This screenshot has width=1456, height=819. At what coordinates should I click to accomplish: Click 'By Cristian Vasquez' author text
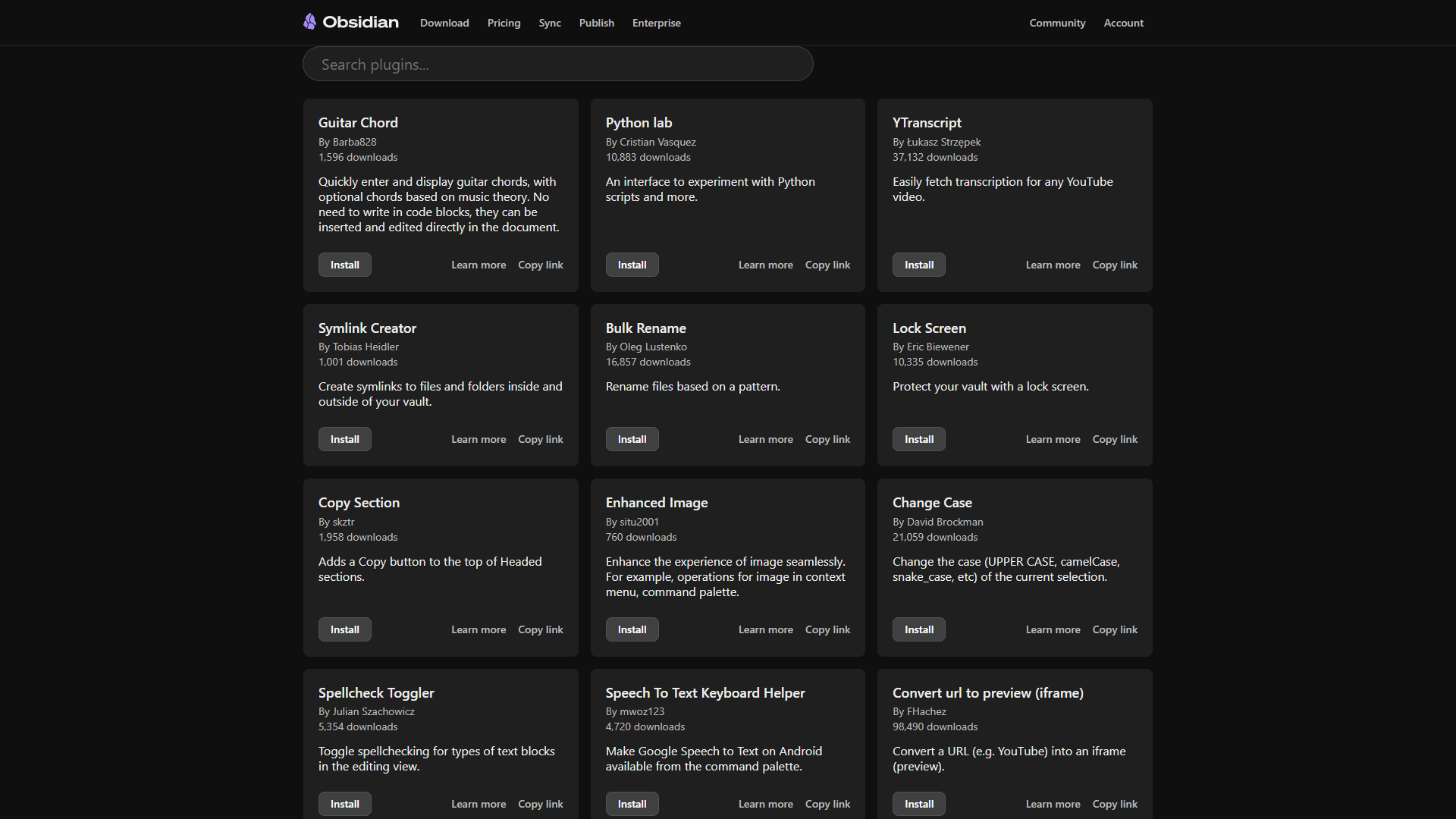coord(651,142)
